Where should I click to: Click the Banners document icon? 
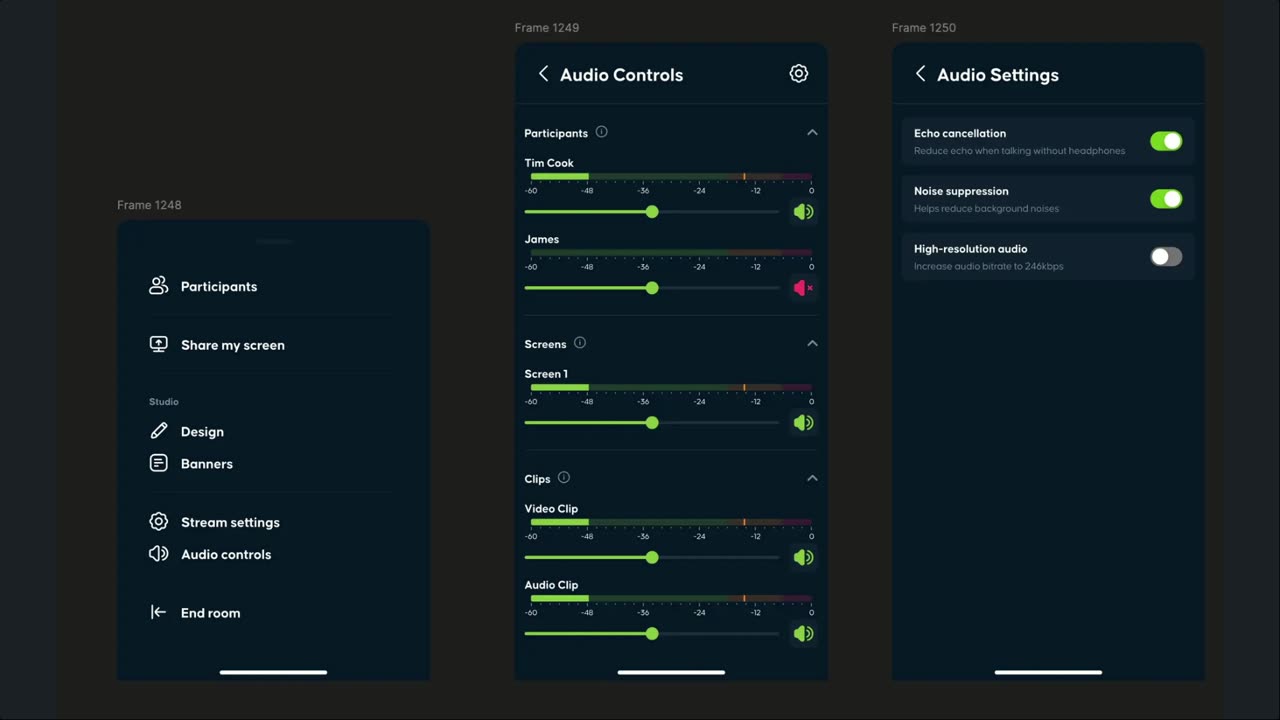click(x=158, y=463)
